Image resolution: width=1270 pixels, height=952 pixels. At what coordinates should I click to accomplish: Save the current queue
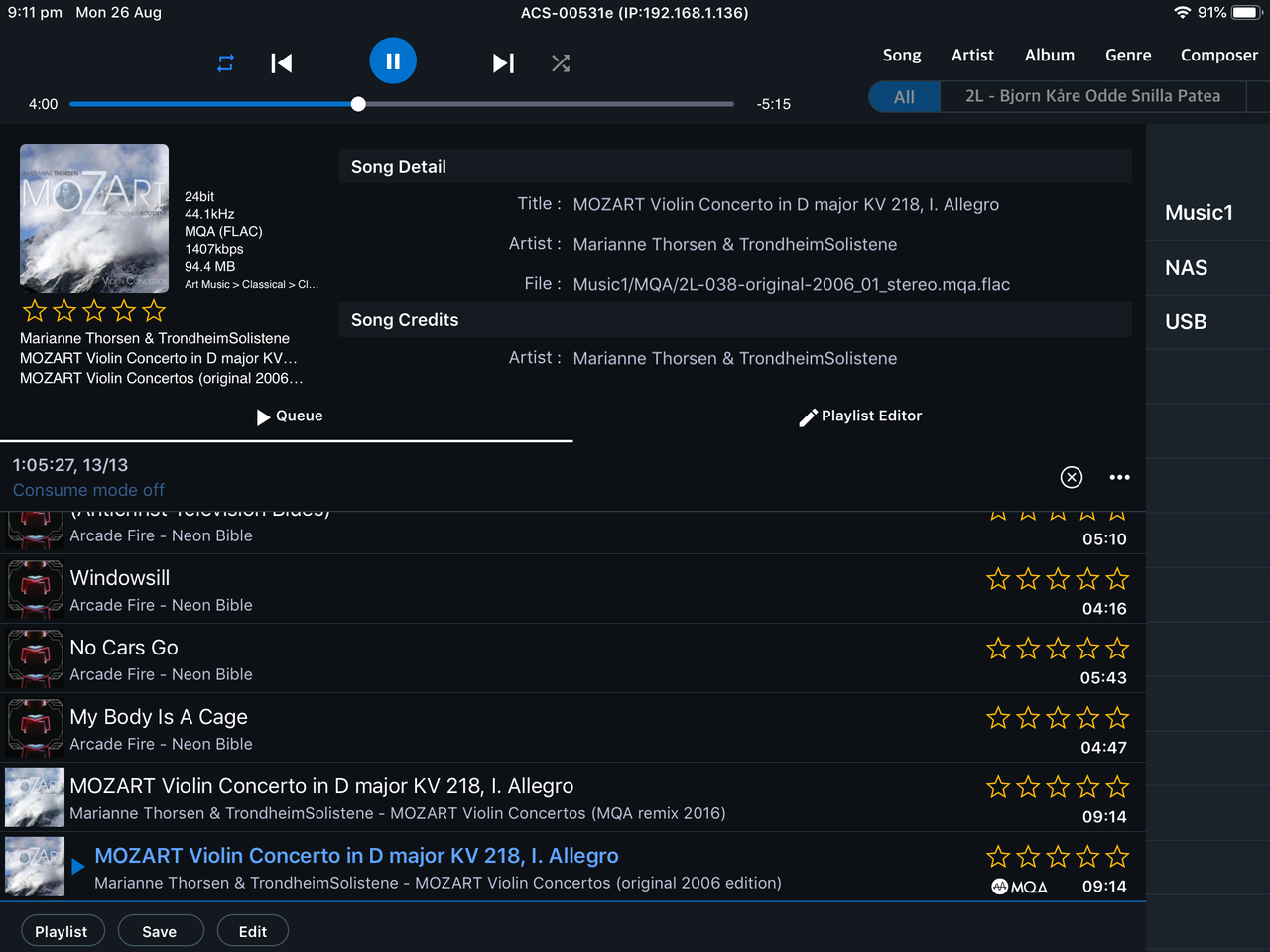tap(161, 931)
